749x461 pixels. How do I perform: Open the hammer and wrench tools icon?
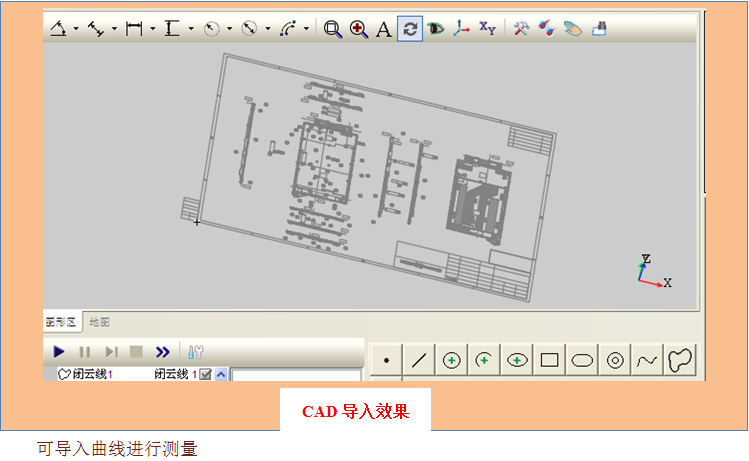tap(521, 29)
